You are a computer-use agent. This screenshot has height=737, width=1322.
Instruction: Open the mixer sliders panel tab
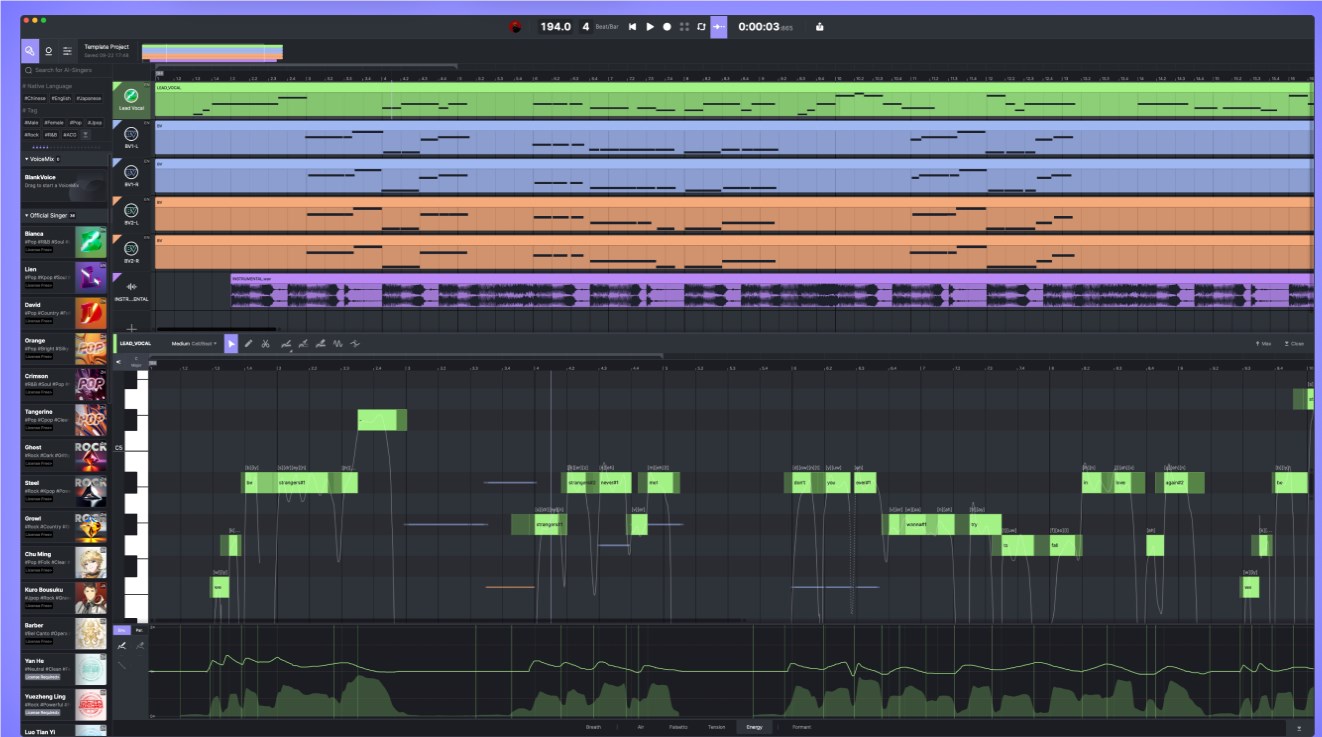[67, 51]
